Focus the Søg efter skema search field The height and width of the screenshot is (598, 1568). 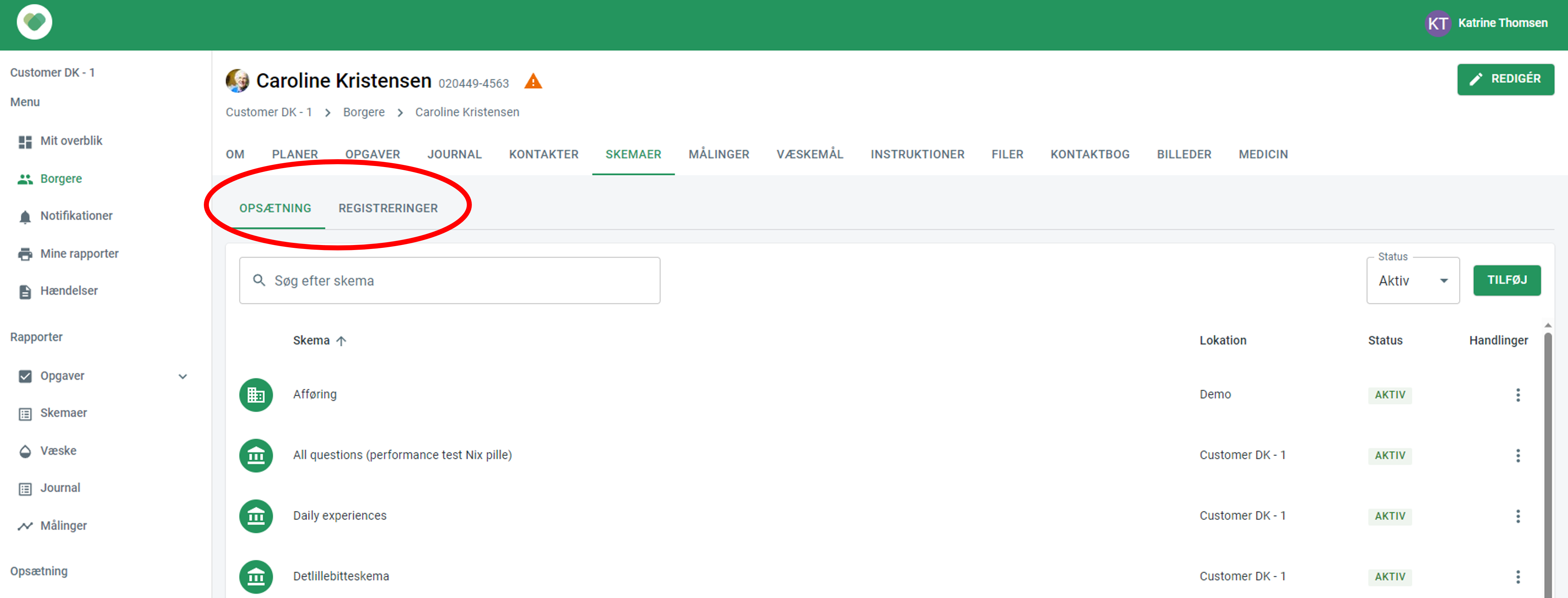(x=449, y=280)
